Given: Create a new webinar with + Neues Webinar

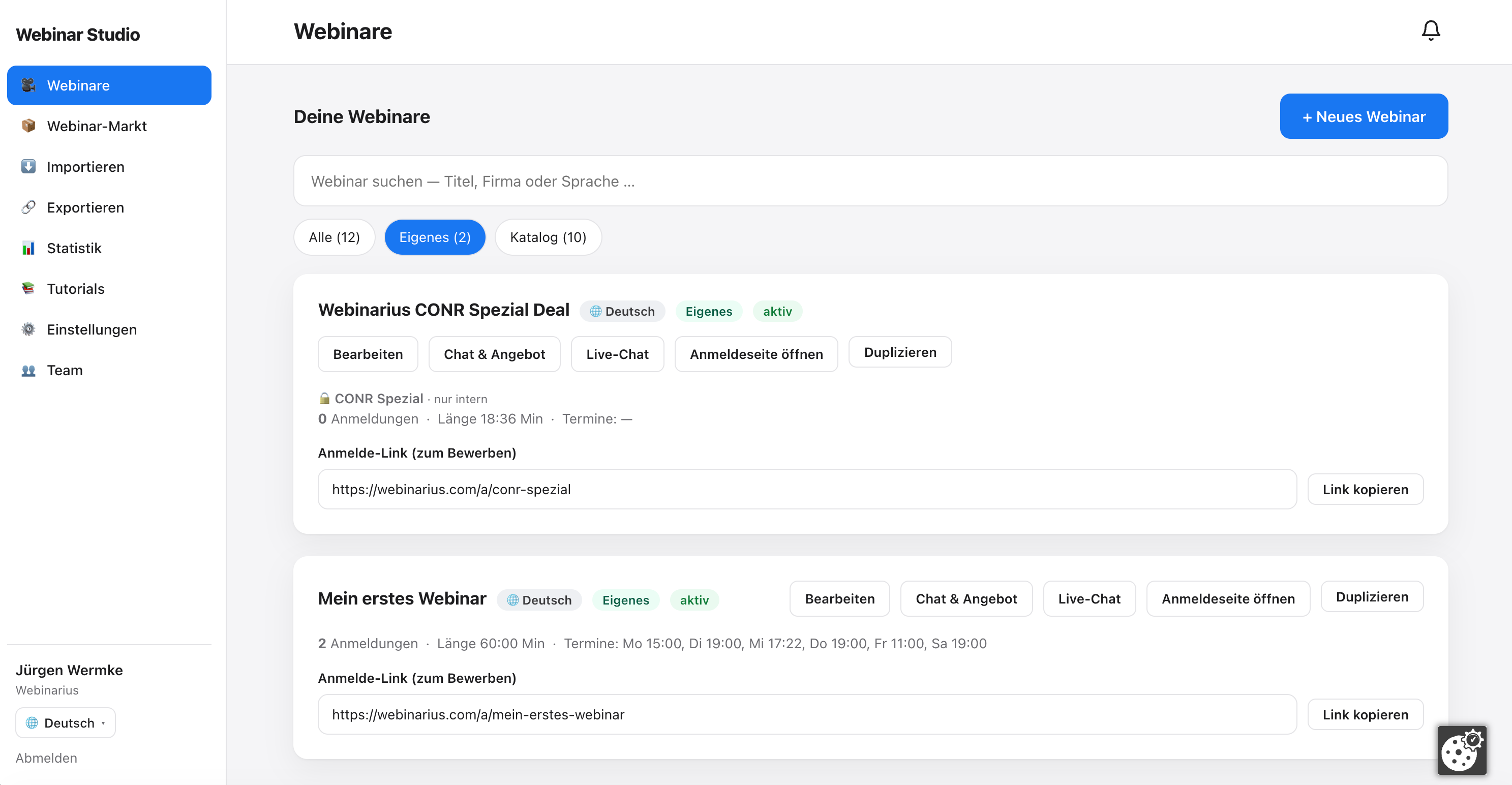Looking at the screenshot, I should tap(1364, 116).
